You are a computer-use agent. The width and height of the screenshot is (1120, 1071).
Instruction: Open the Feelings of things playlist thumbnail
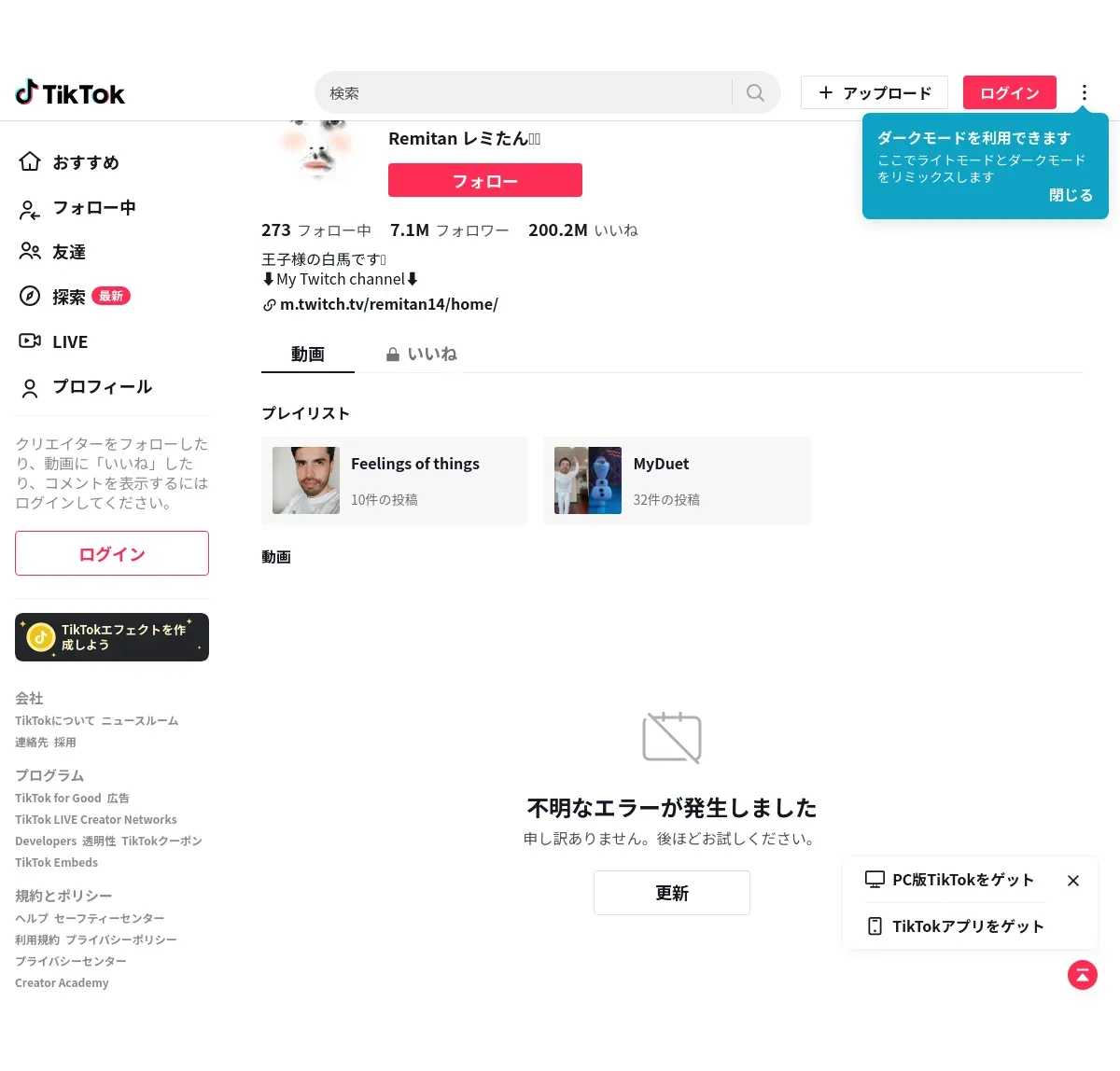306,480
